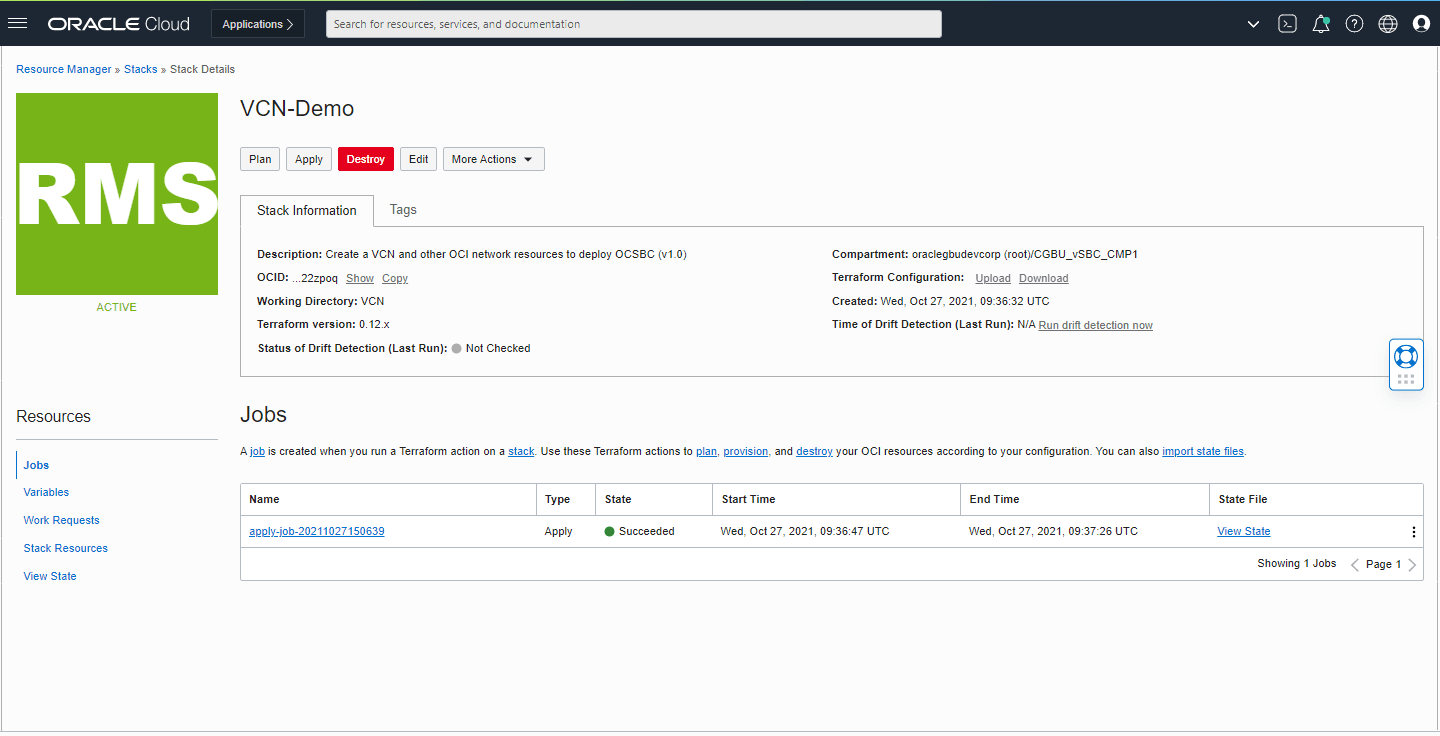Viewport: 1440px width, 736px height.
Task: Run drift detection now
Action: tap(1095, 325)
